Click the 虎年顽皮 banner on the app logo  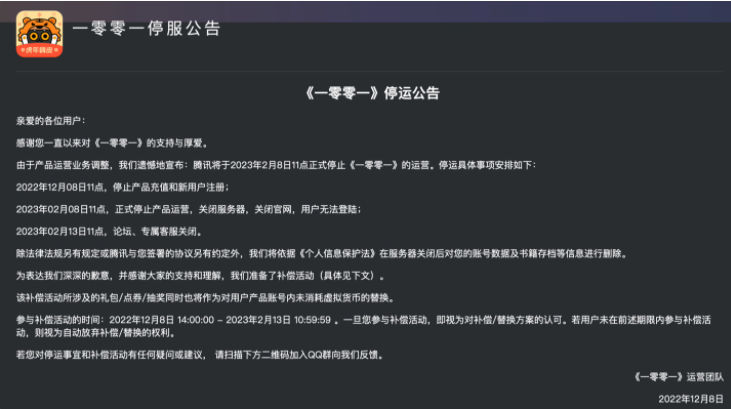pyautogui.click(x=39, y=49)
